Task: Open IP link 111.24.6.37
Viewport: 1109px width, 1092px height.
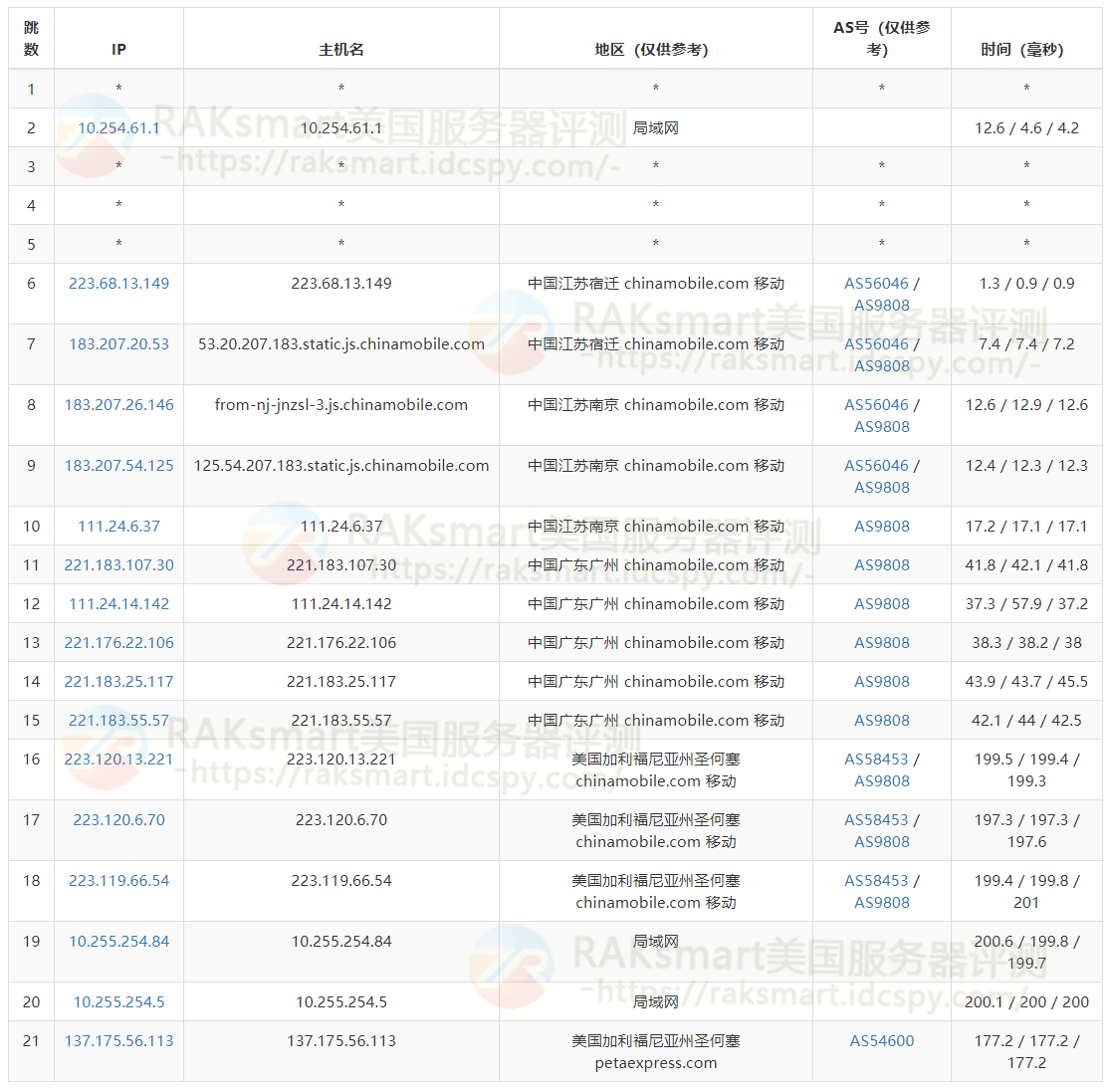Action: click(118, 527)
